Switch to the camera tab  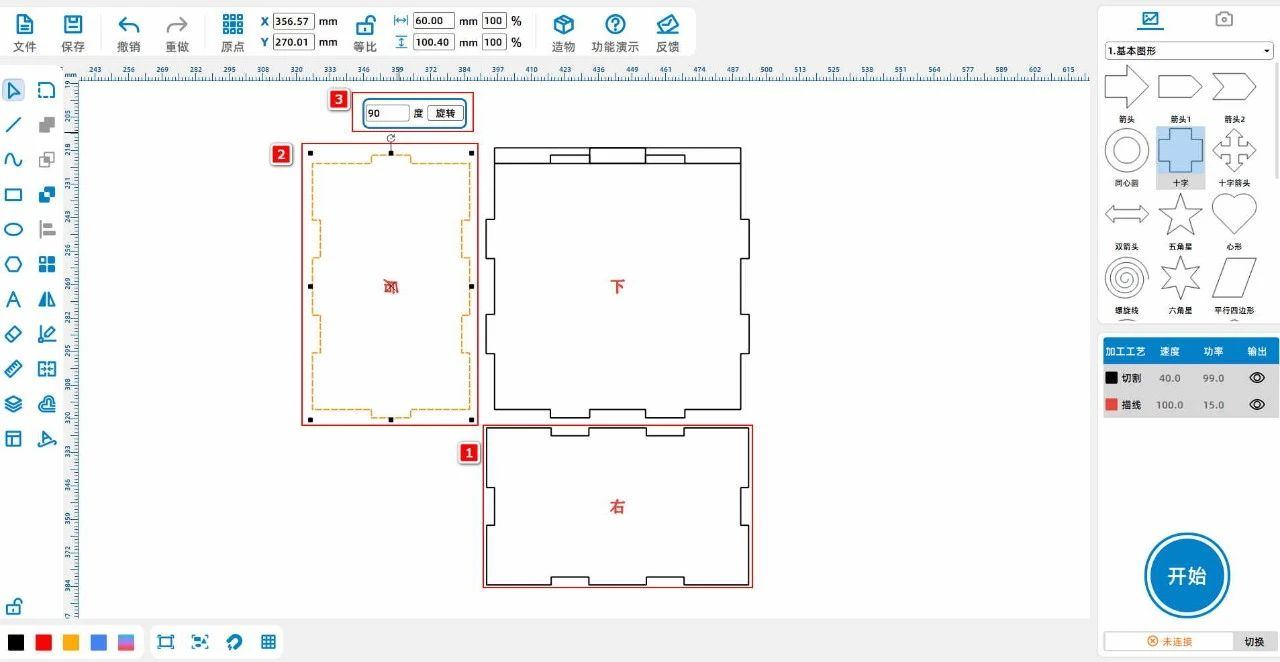pos(1223,19)
